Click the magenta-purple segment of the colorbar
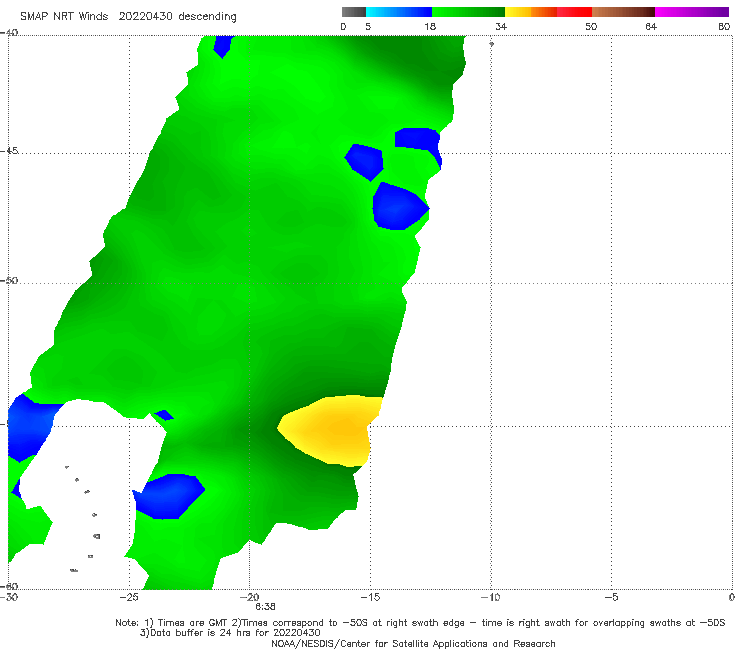Image resolution: width=740 pixels, height=650 pixels. [692, 12]
